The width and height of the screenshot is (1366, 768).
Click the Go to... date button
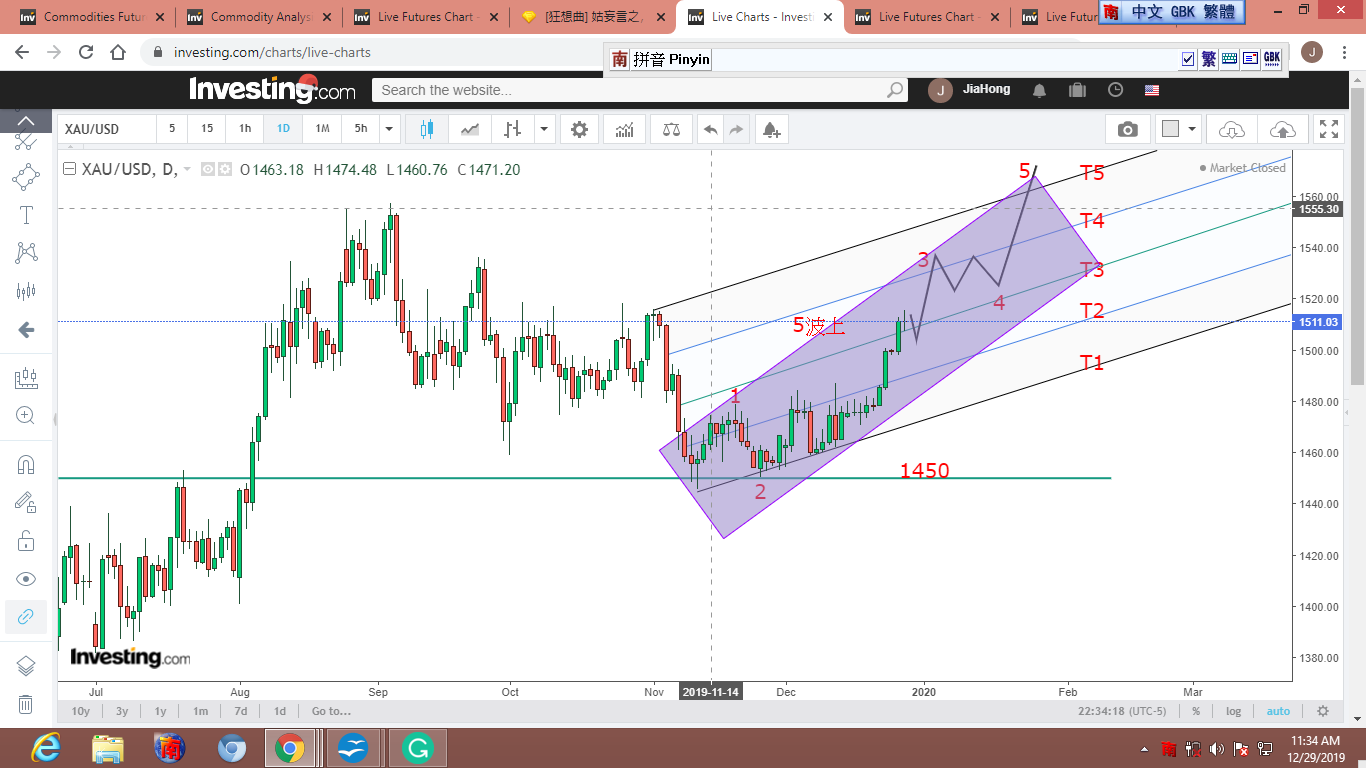pos(331,711)
